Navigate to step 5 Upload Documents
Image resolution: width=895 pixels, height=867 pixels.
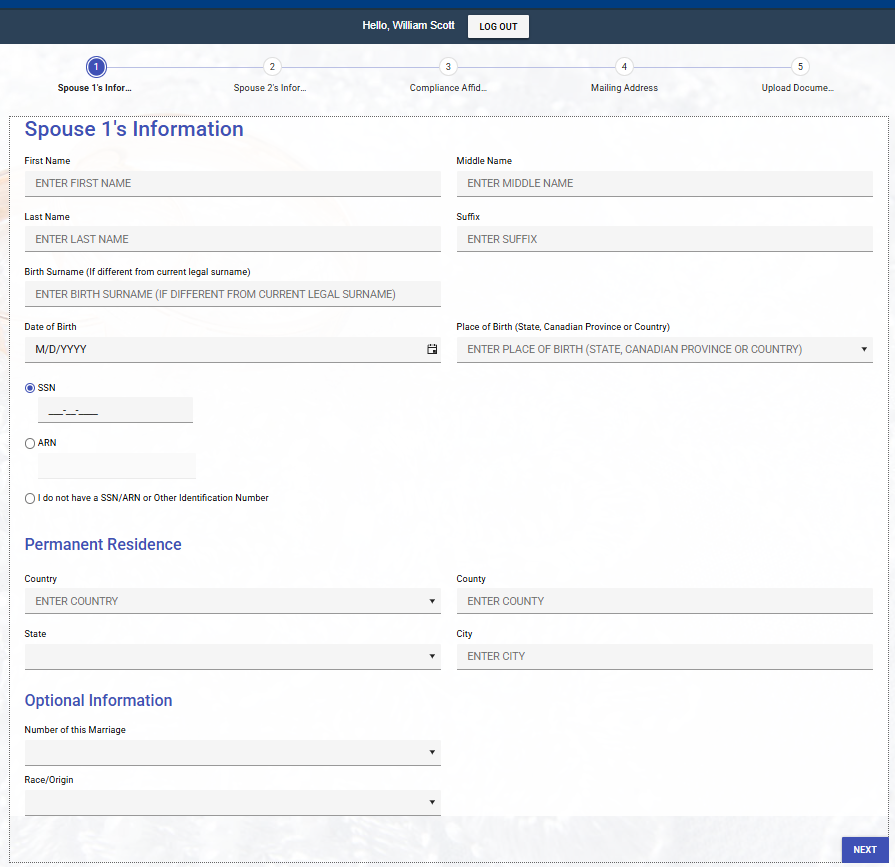[x=799, y=67]
